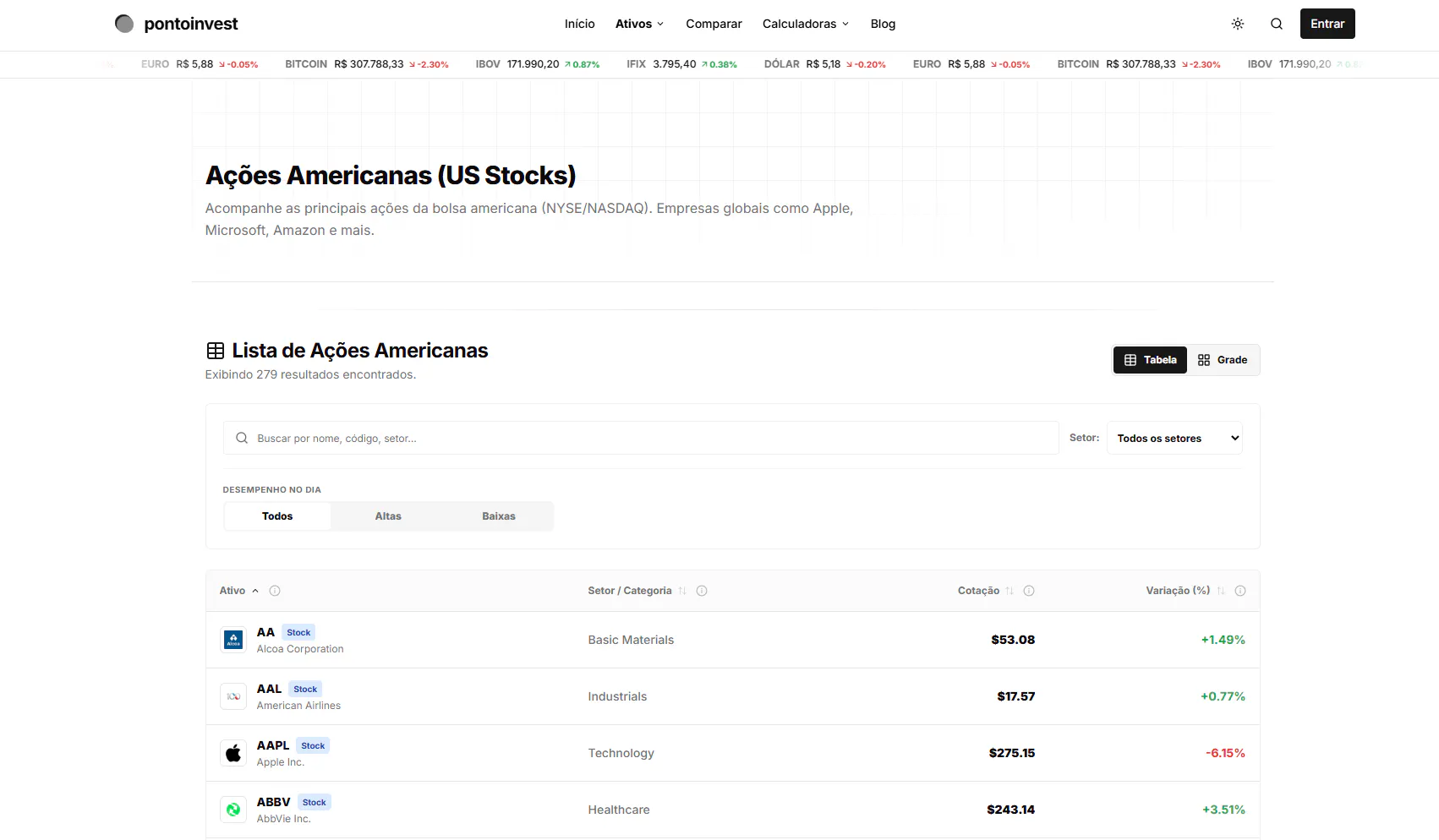Show info tooltip next to Variação (%) column
The width and height of the screenshot is (1439, 840).
(1240, 591)
